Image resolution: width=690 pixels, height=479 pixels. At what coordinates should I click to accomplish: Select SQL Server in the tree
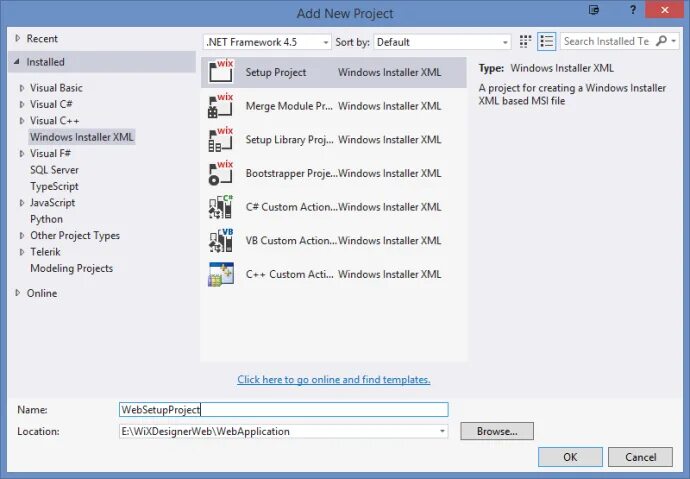tap(54, 170)
